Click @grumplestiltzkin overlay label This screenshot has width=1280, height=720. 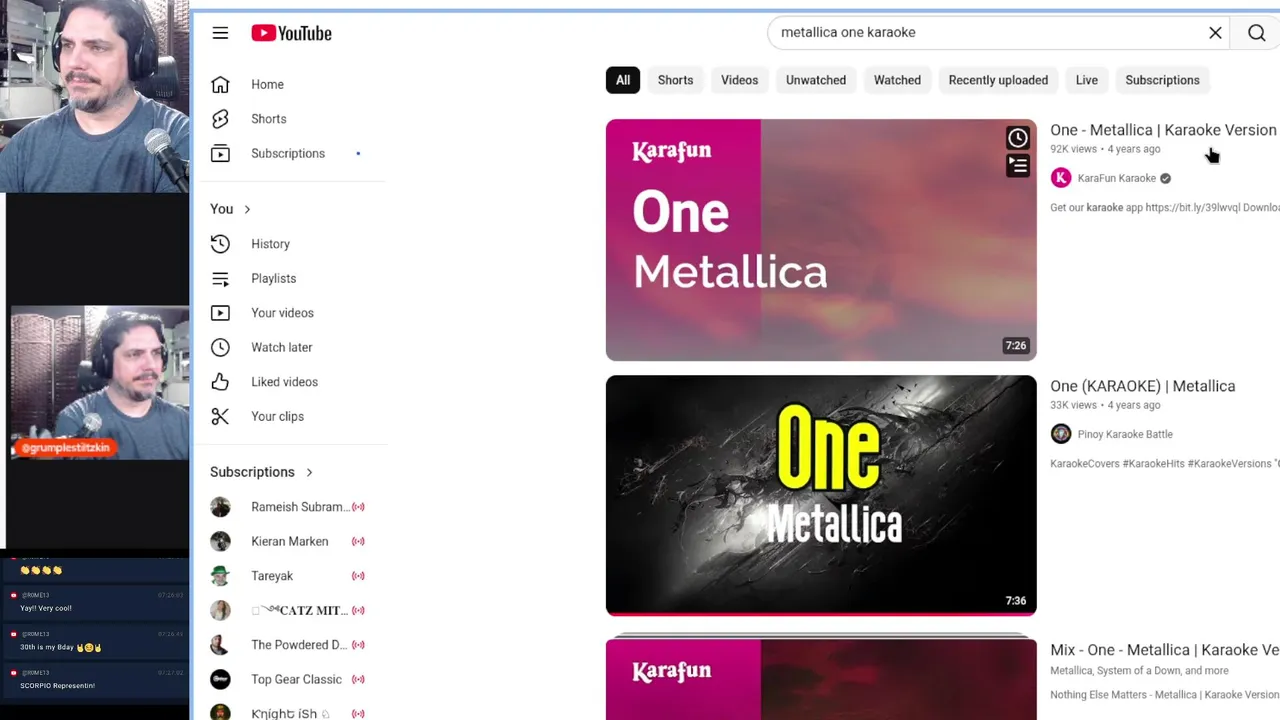(x=65, y=448)
